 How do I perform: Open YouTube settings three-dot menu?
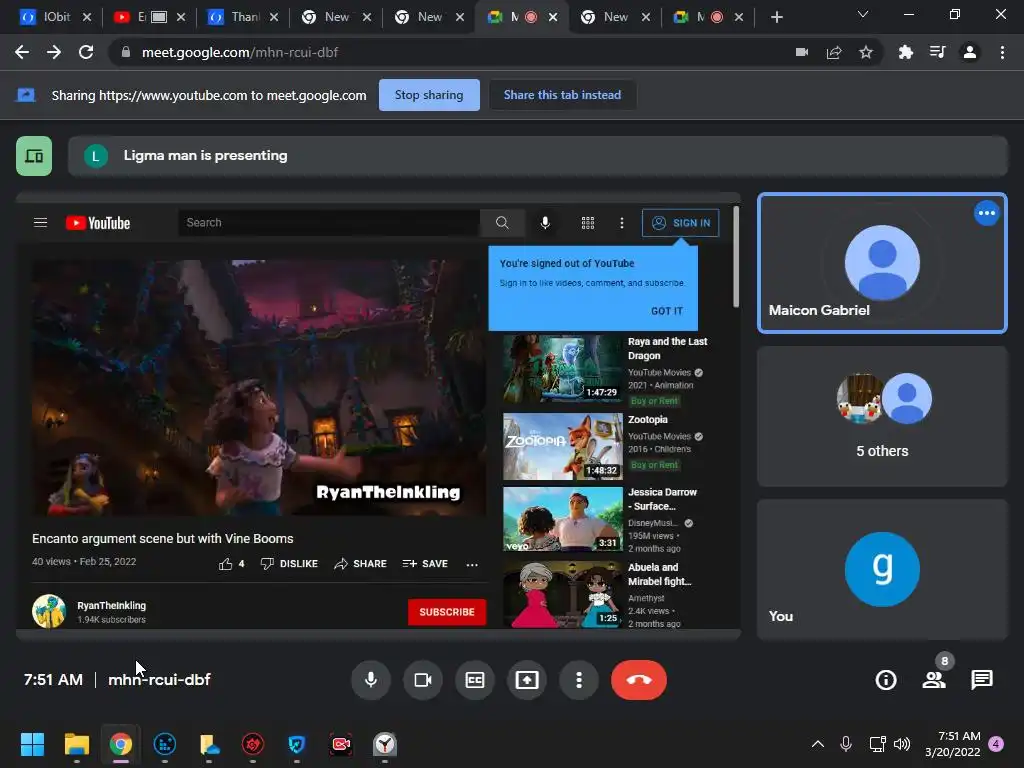tap(622, 223)
